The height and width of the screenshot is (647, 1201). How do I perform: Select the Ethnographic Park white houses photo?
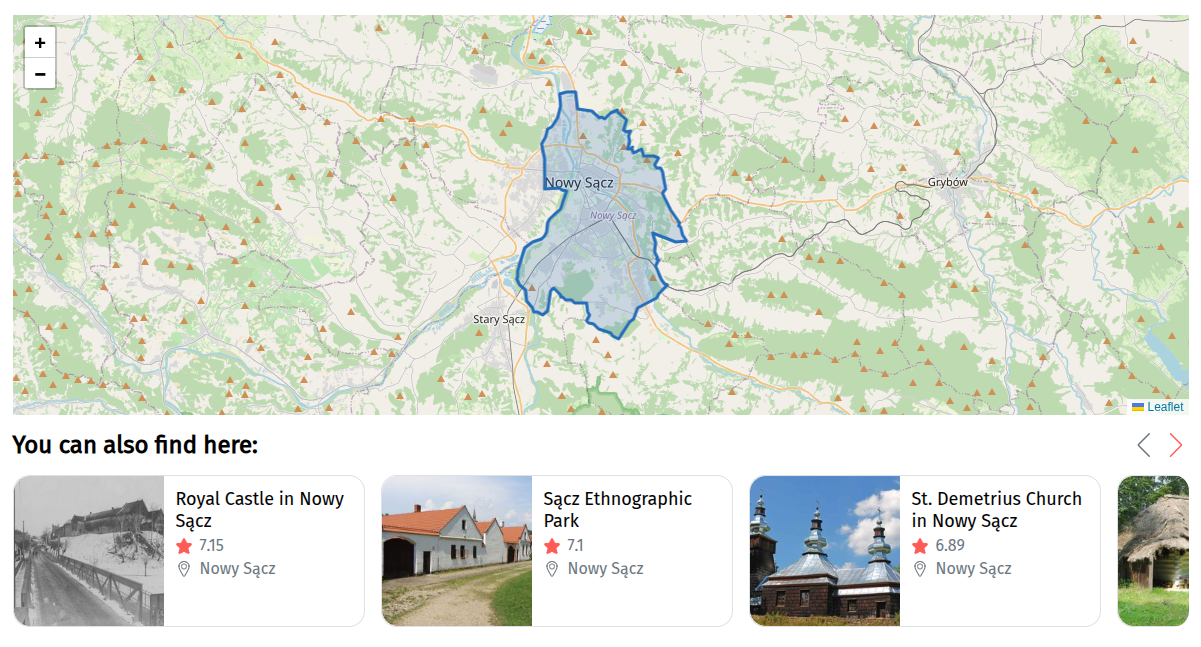click(x=457, y=551)
